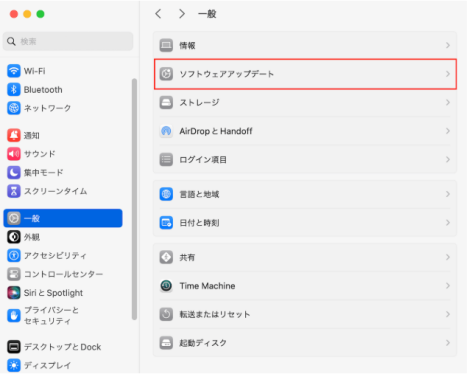This screenshot has width=470, height=374.
Task: Click the 言語と地域 text label
Action: pos(199,194)
